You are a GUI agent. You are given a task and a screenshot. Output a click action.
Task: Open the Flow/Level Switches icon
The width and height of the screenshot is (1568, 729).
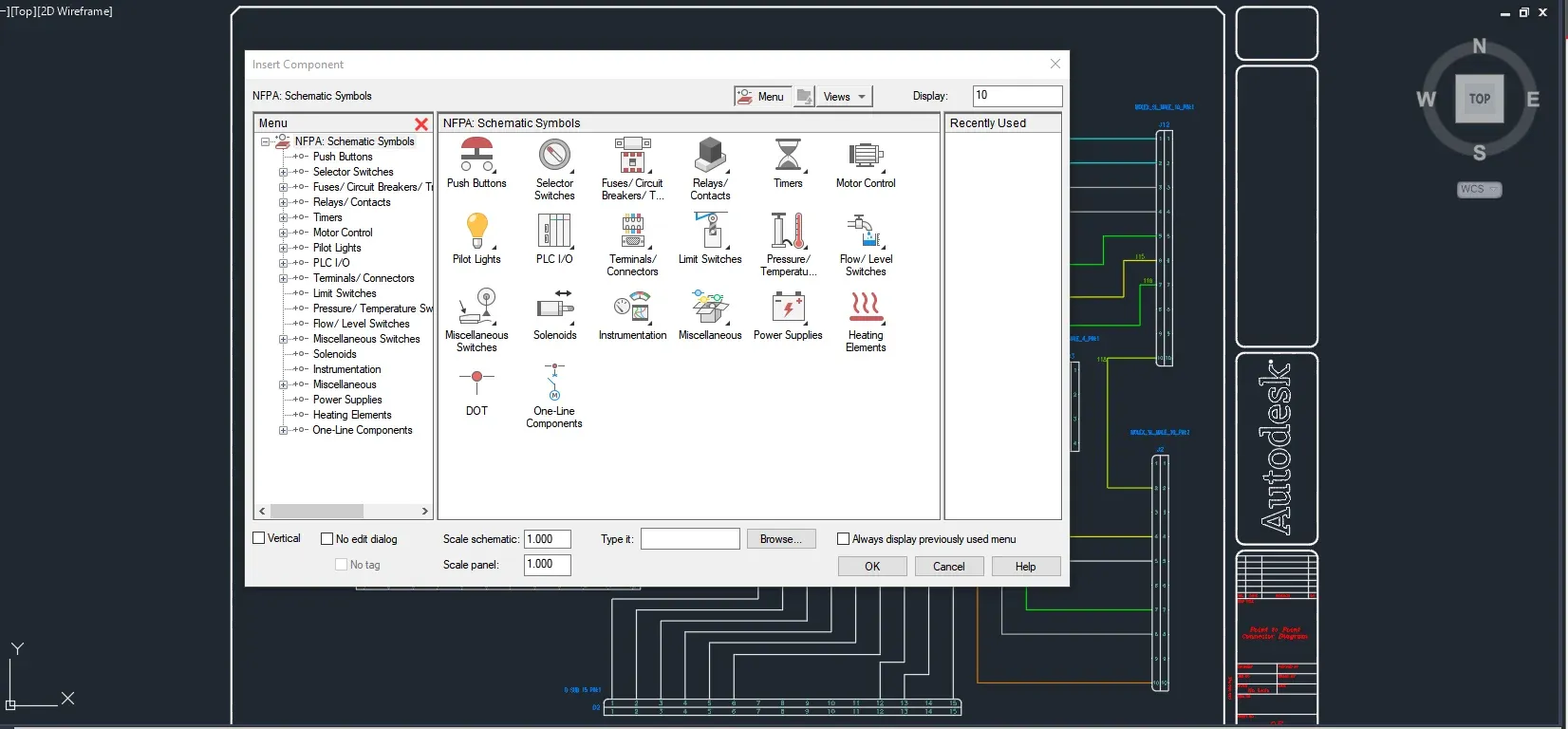click(866, 231)
